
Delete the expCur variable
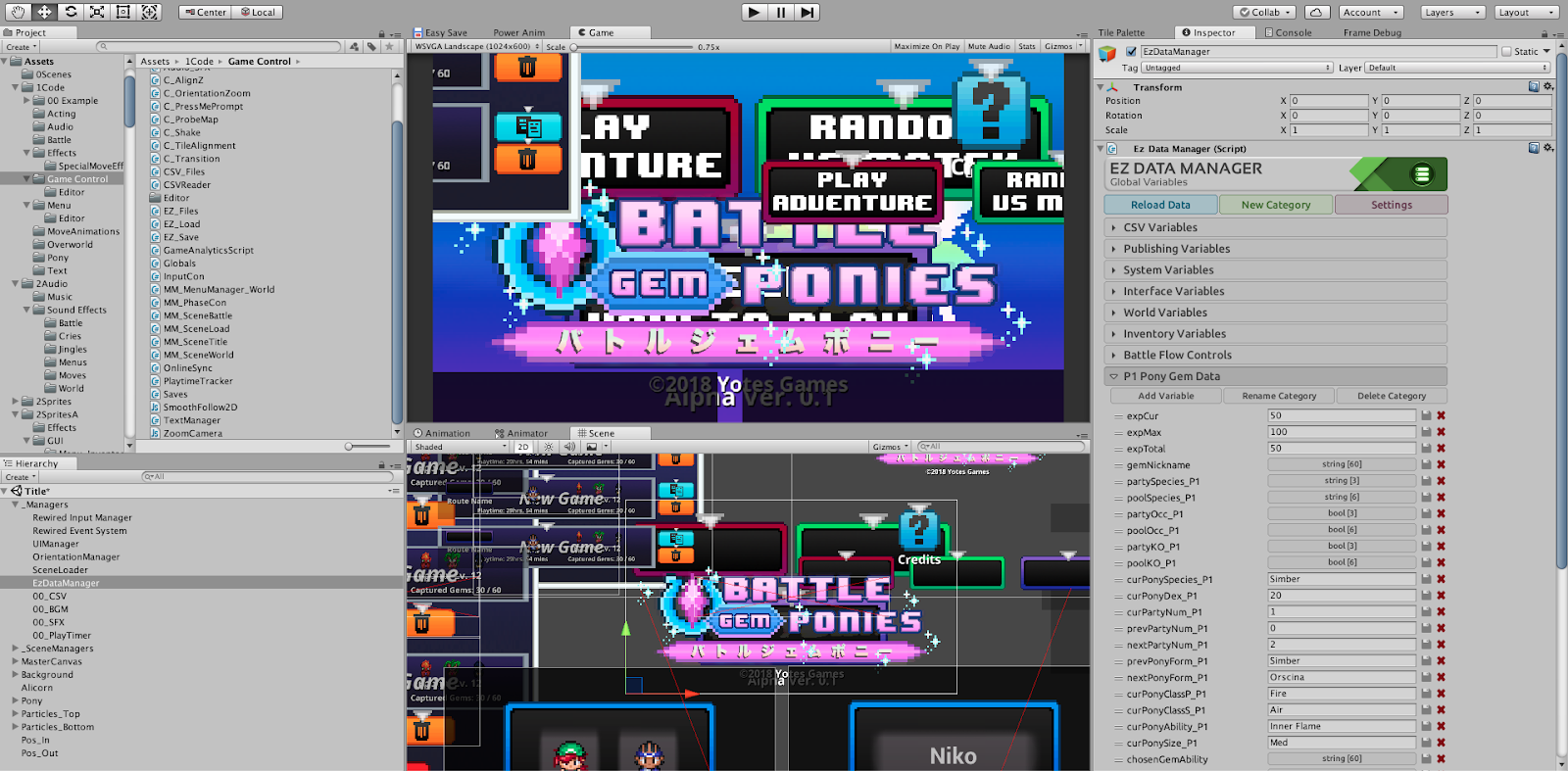[x=1442, y=415]
